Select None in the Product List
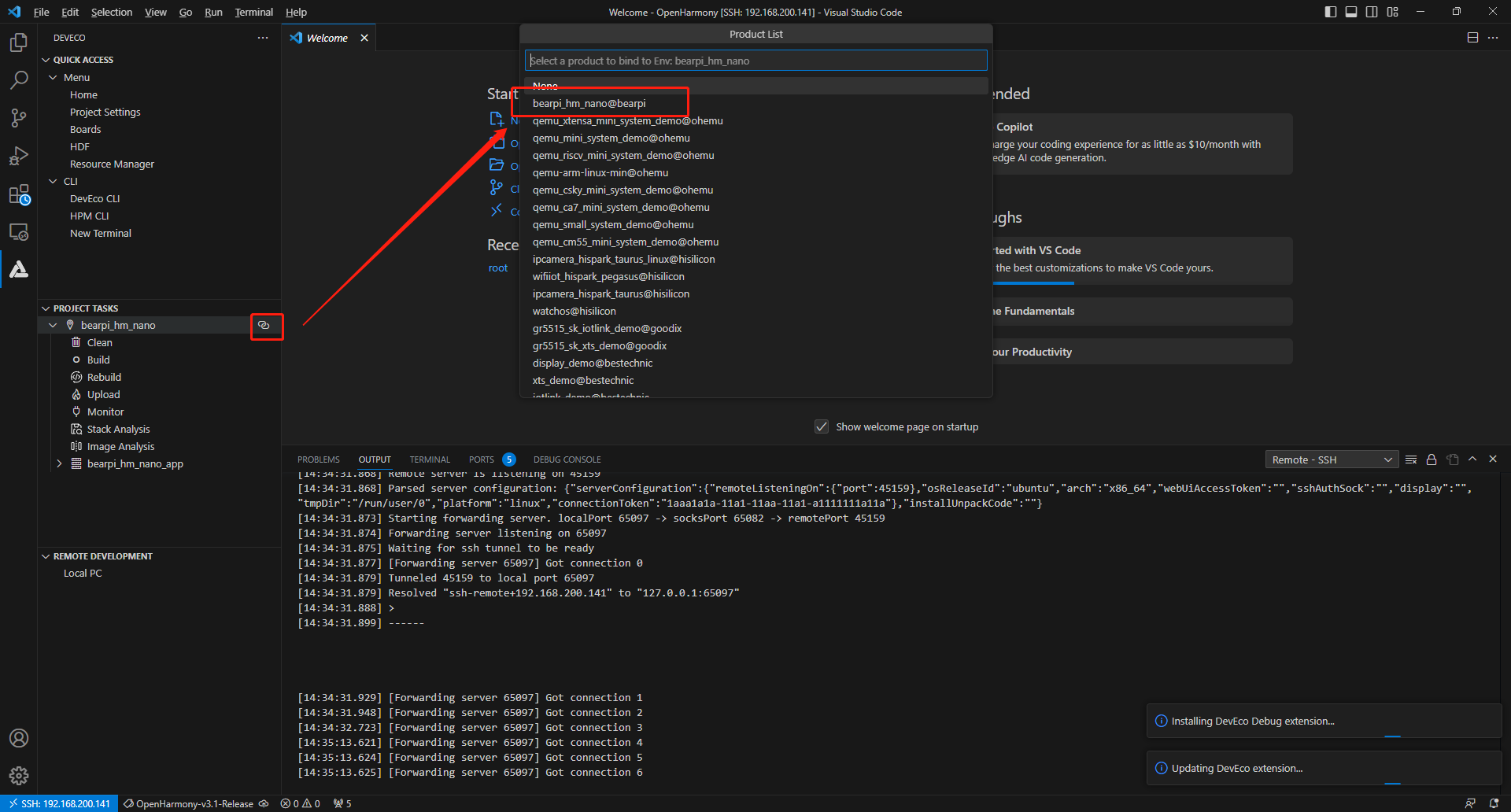The height and width of the screenshot is (812, 1511). coord(755,86)
